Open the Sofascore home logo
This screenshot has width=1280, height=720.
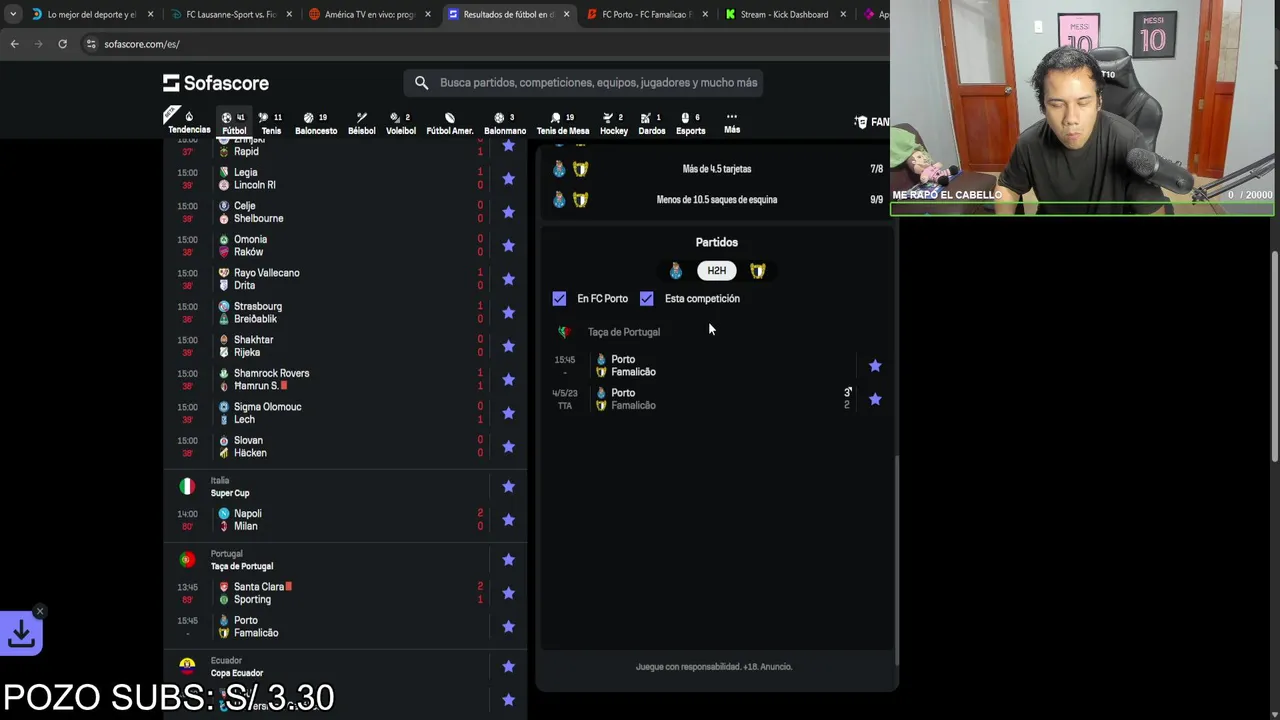click(x=216, y=83)
